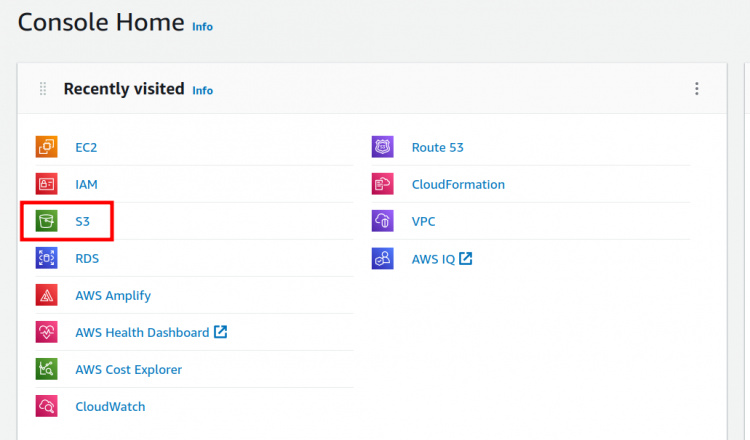Navigate to the Route 53 link
This screenshot has height=440, width=750.
coord(437,147)
